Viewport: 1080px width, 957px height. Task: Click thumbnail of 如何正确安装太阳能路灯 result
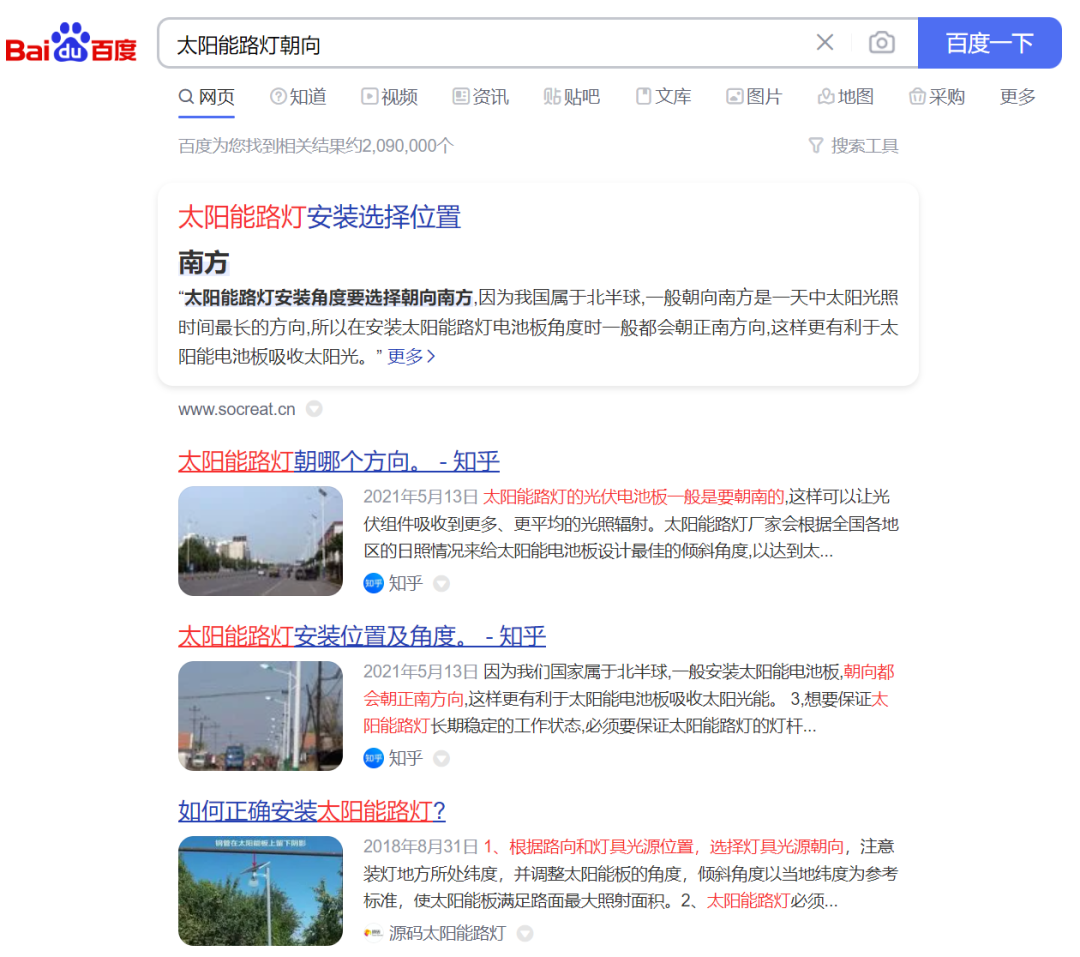(x=260, y=891)
